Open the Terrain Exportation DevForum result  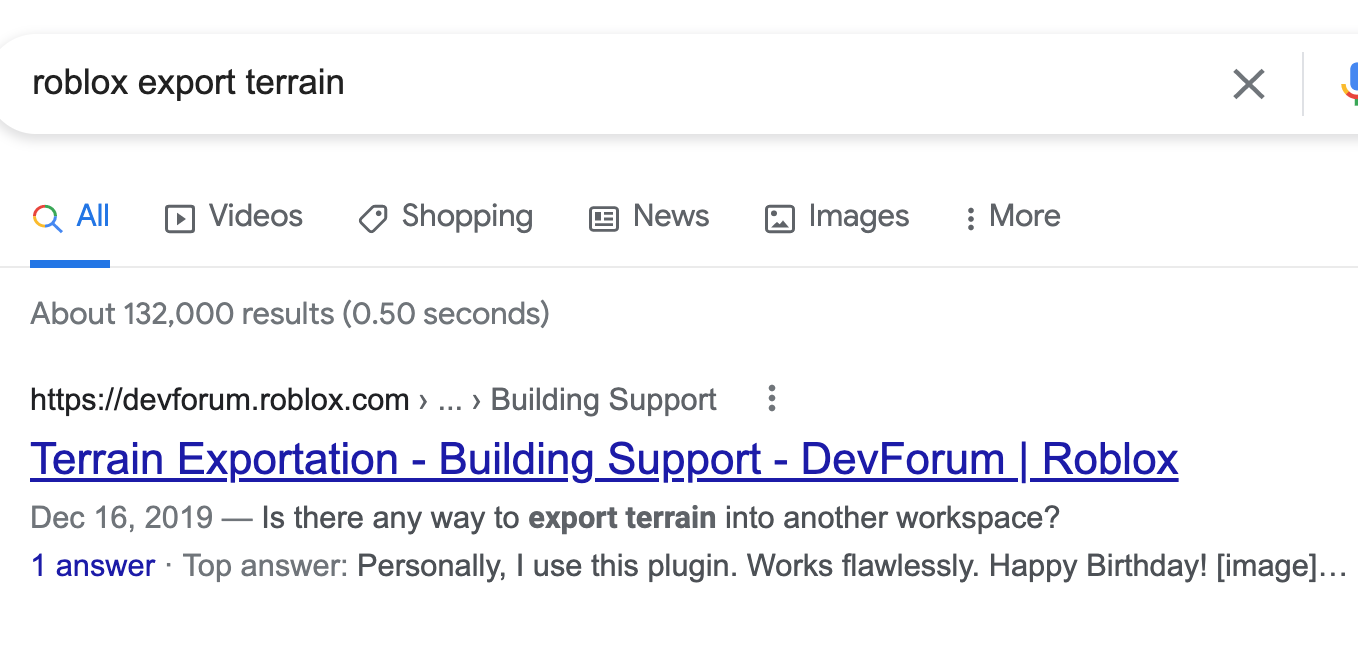coord(604,460)
